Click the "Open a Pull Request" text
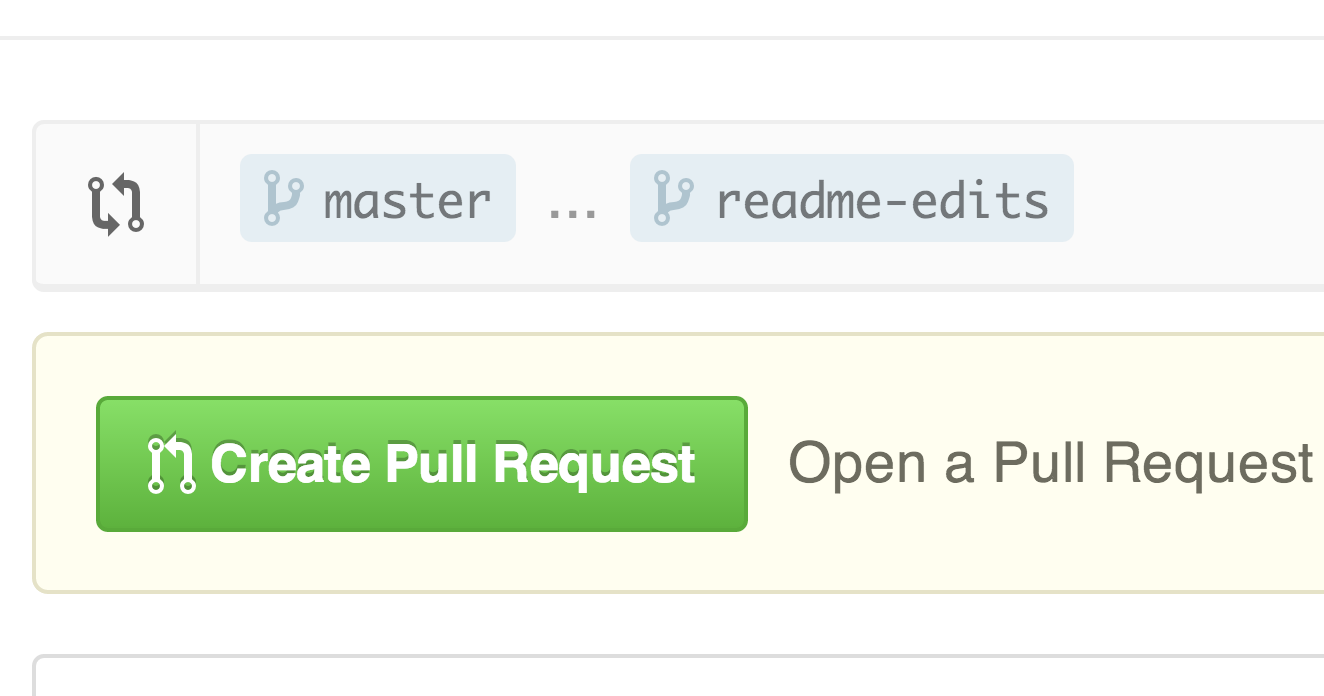The height and width of the screenshot is (696, 1324). click(1050, 463)
